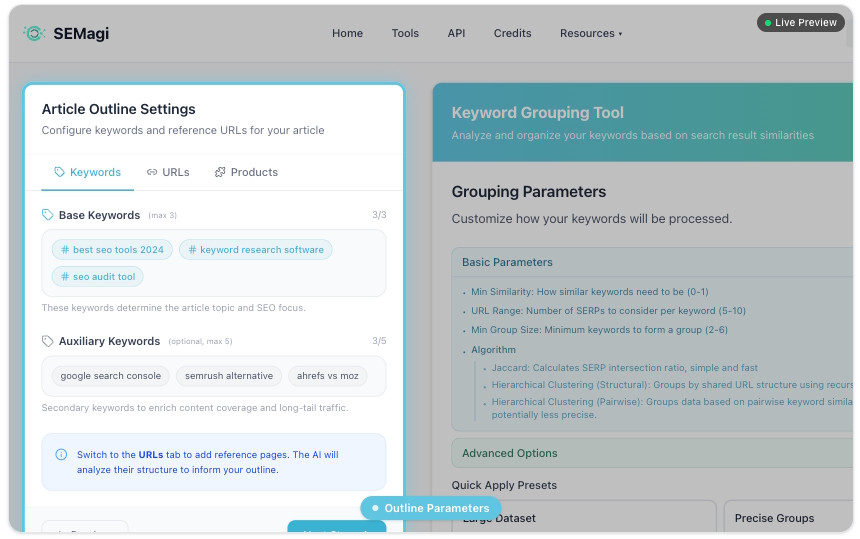Choose the Precise Groups preset card
The height and width of the screenshot is (539, 860).
click(788, 517)
